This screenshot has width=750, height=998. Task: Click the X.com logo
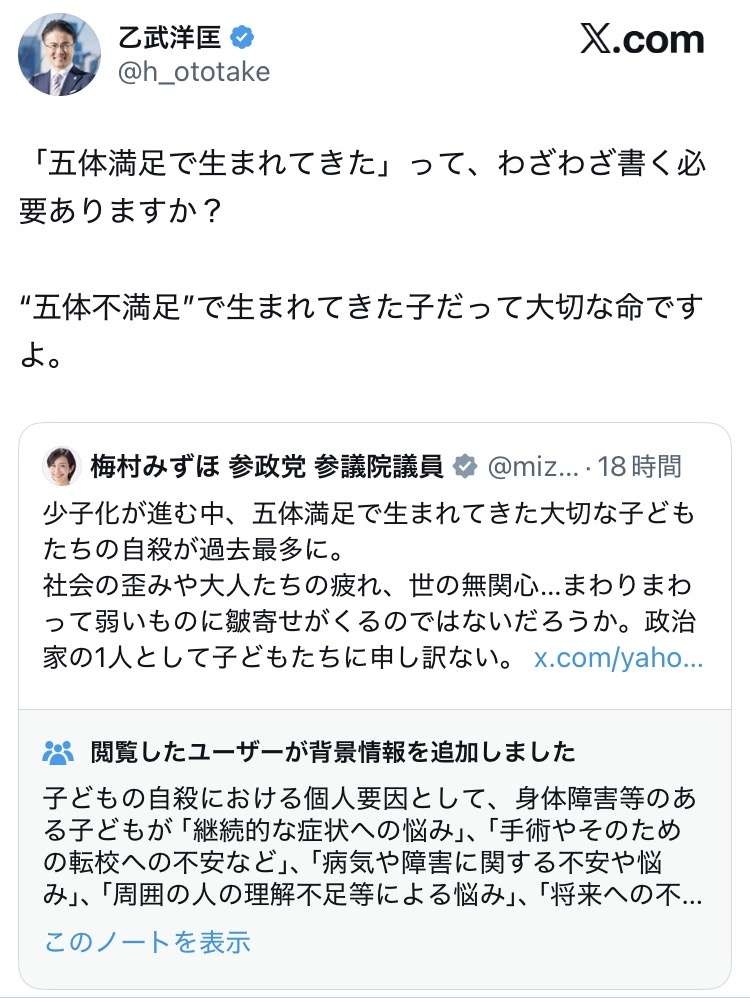642,40
